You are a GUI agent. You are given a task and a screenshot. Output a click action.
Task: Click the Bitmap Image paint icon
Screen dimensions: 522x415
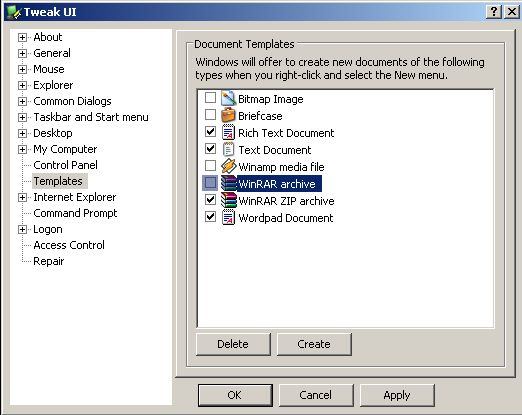click(x=228, y=99)
